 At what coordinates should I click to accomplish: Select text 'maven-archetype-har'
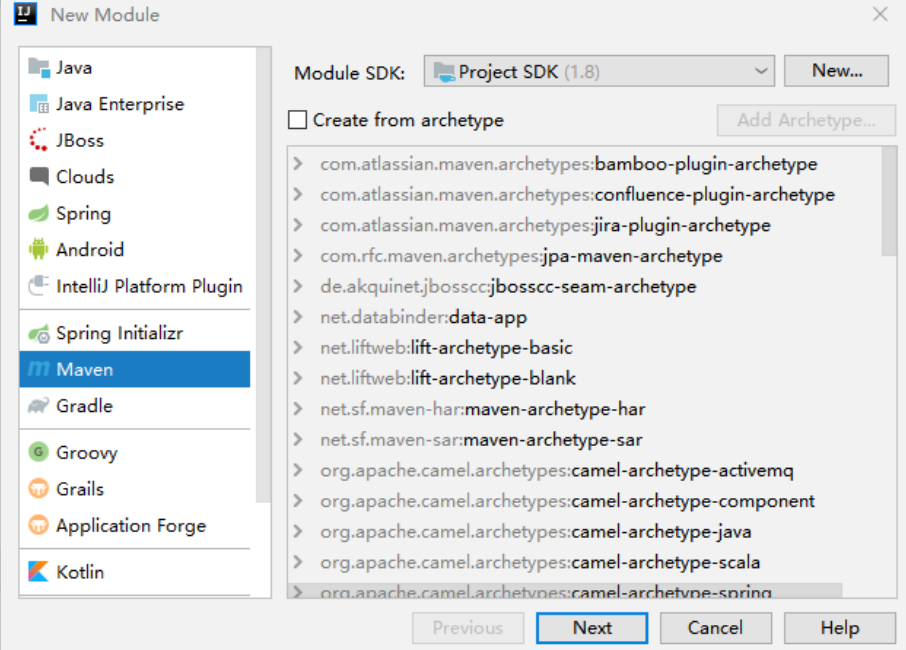[x=555, y=409]
